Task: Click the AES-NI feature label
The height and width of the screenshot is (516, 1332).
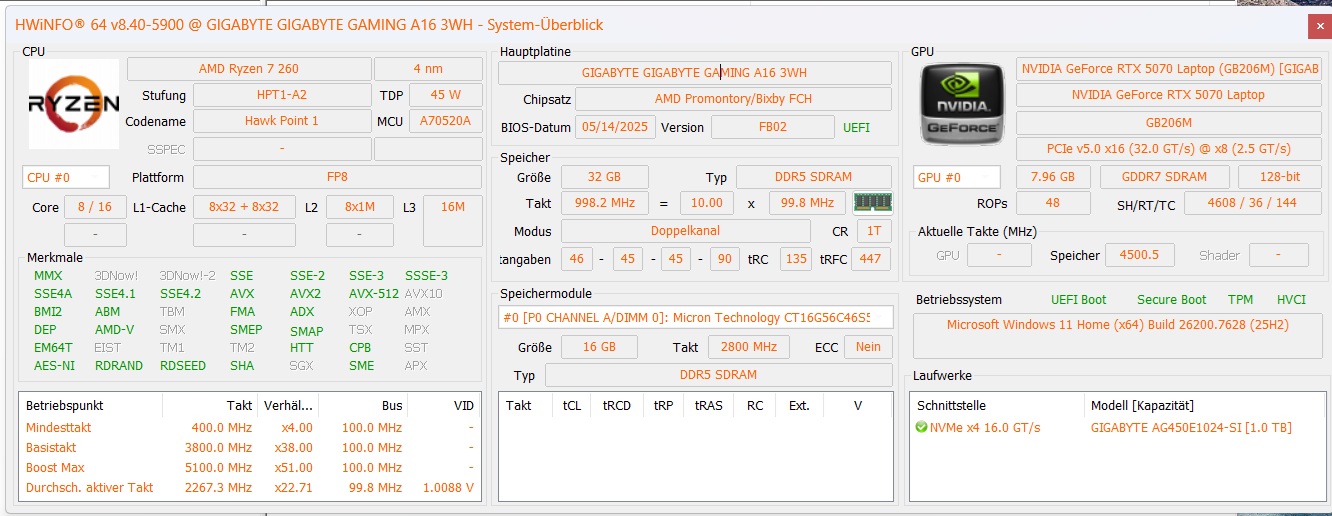Action: [x=54, y=366]
